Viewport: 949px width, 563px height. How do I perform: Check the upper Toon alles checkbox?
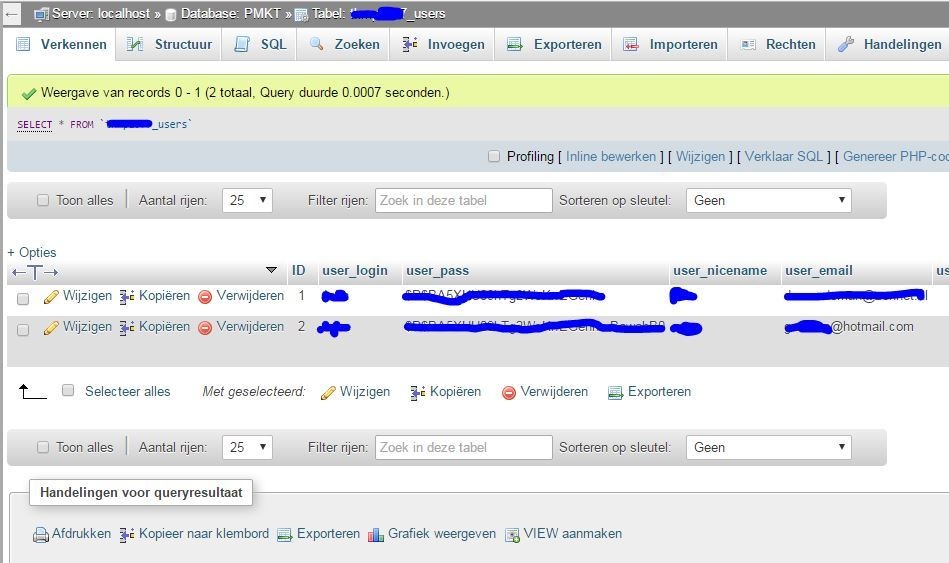pyautogui.click(x=43, y=200)
